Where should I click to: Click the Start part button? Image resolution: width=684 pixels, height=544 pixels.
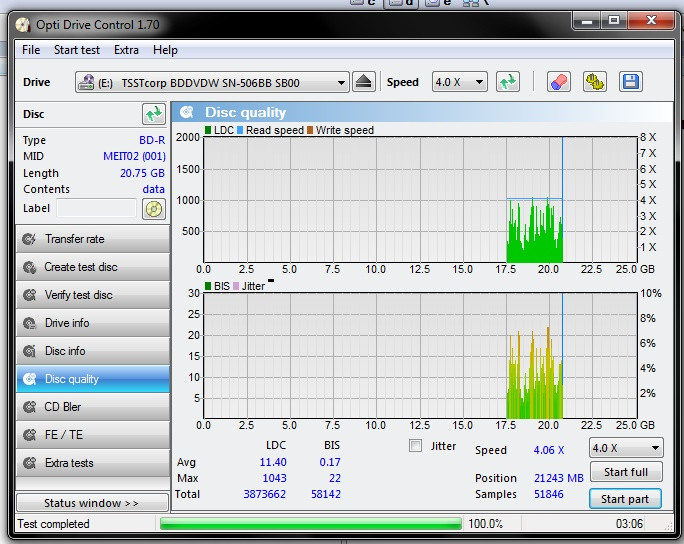coord(625,499)
